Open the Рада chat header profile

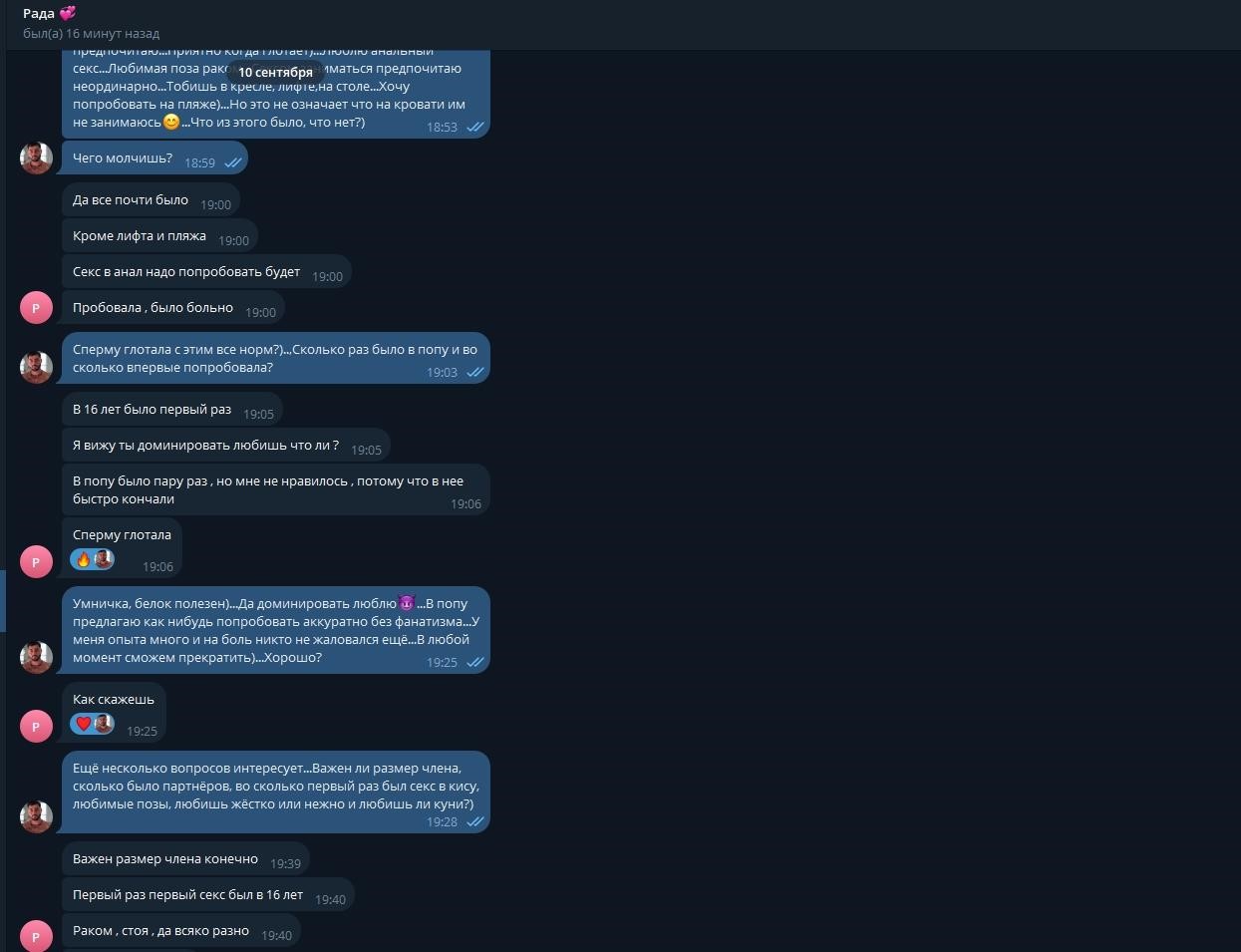pyautogui.click(x=49, y=14)
